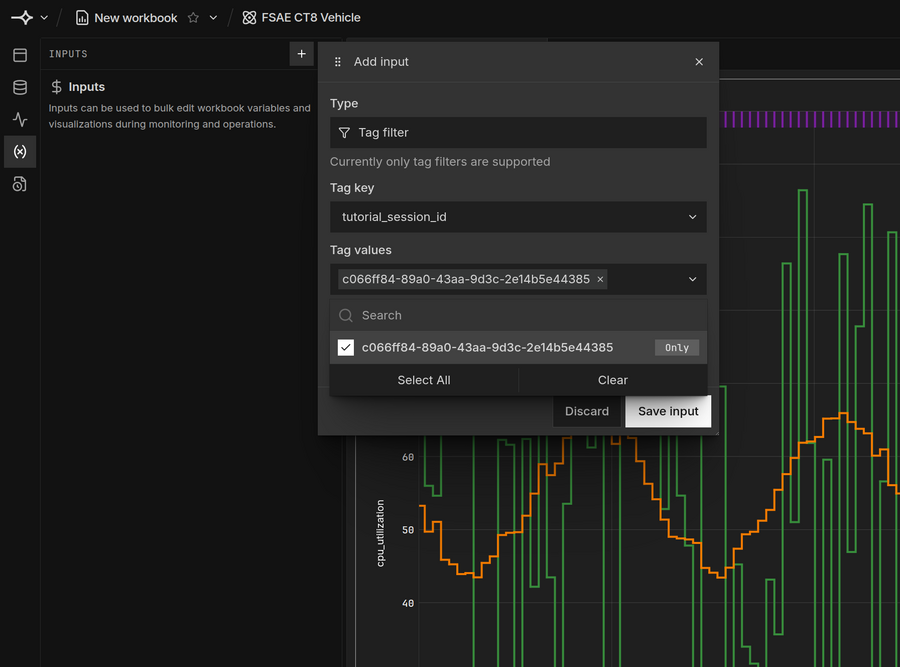The width and height of the screenshot is (900, 667).
Task: Open the layout panel icon in sidebar
Action: coord(20,55)
